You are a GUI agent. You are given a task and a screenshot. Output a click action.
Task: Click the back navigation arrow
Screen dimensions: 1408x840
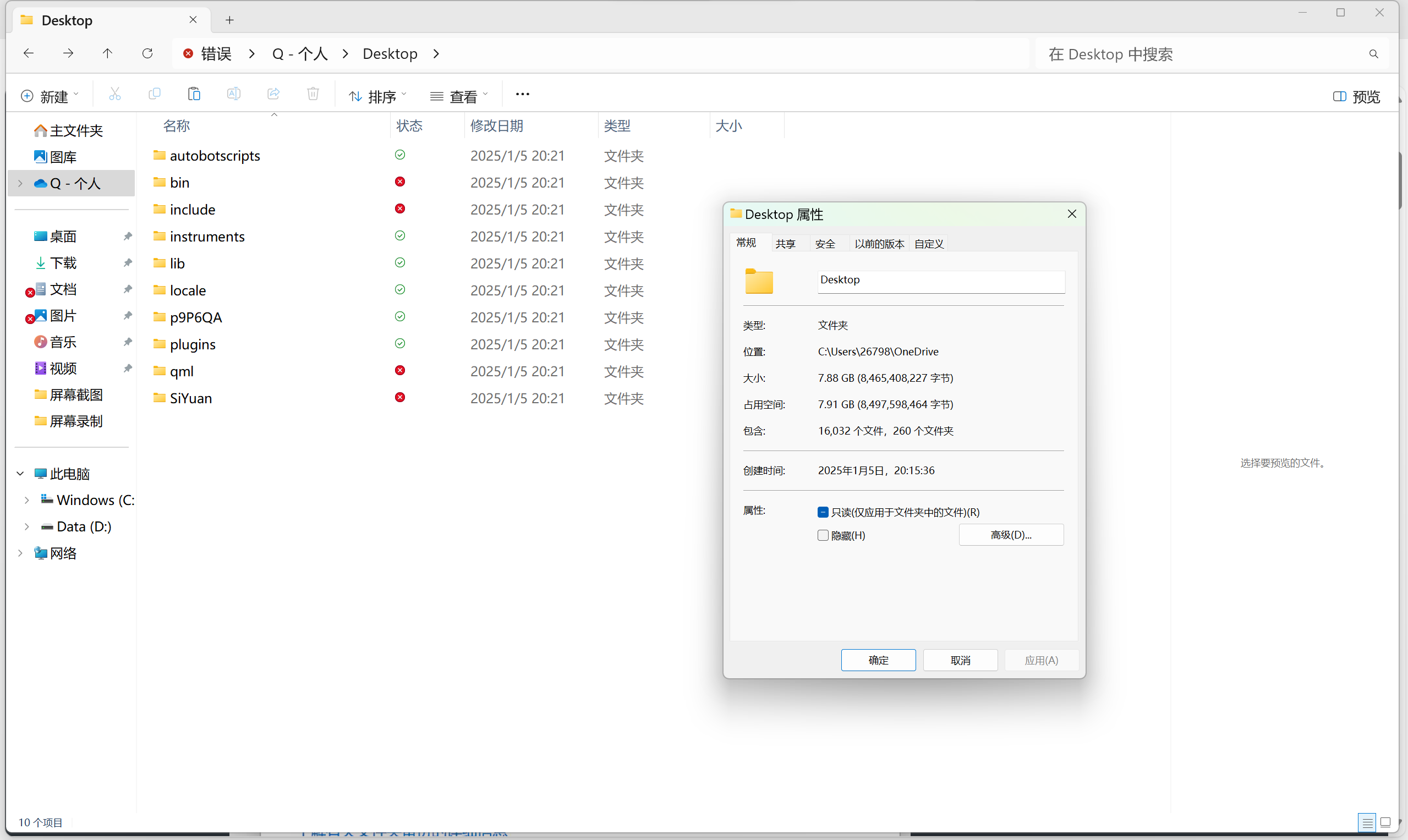pyautogui.click(x=28, y=53)
